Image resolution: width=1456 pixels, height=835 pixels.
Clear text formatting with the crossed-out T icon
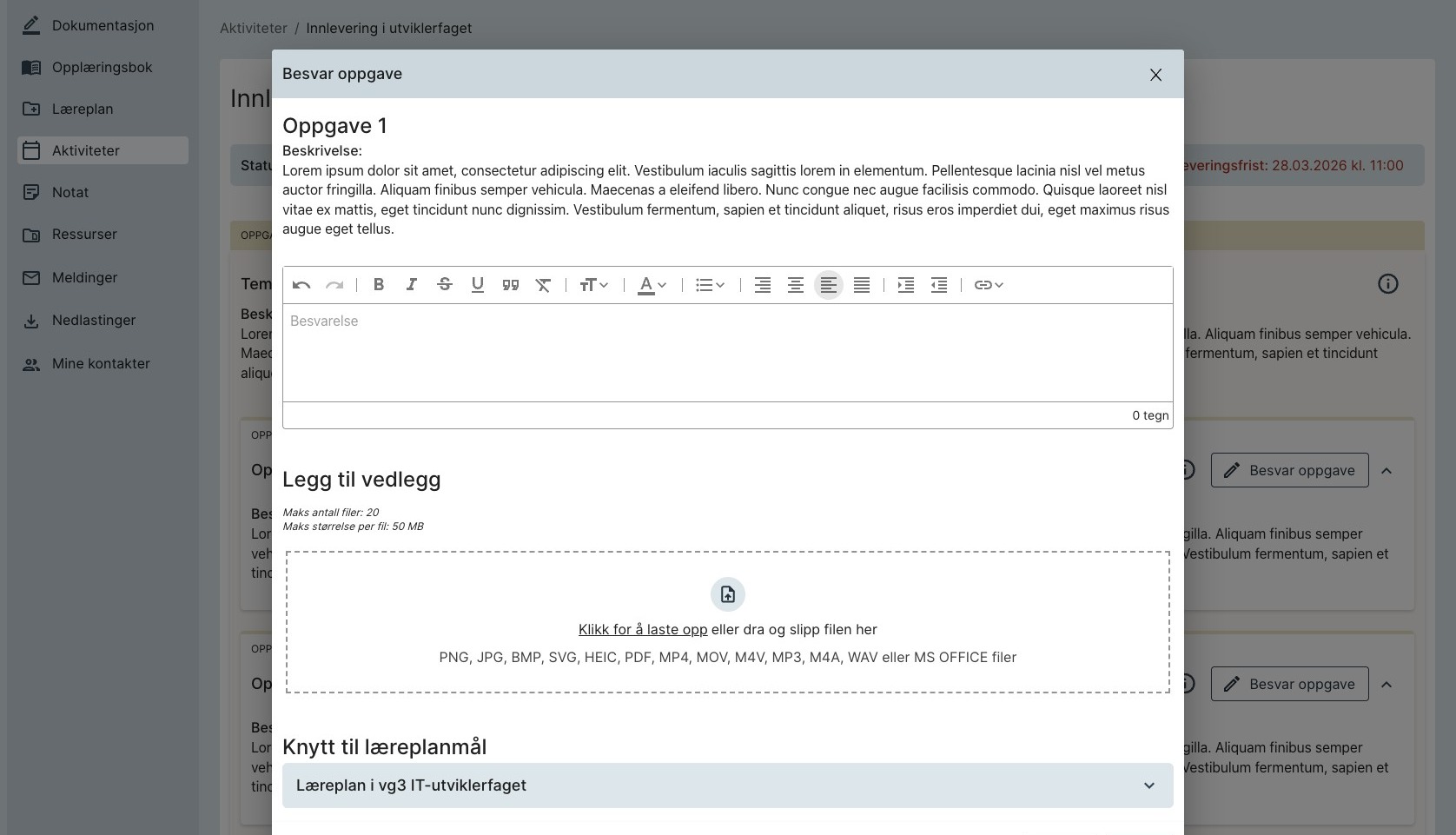[543, 285]
